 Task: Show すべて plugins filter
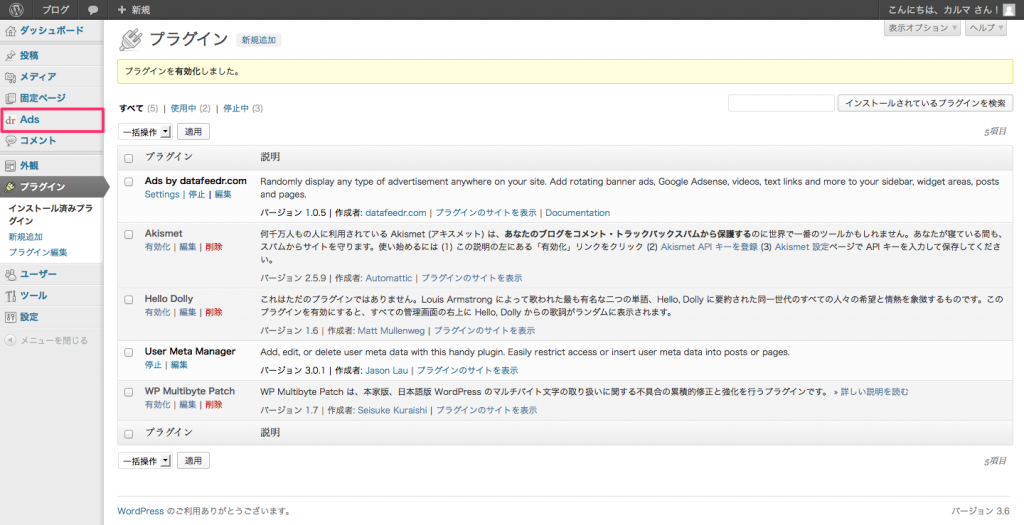(x=131, y=108)
